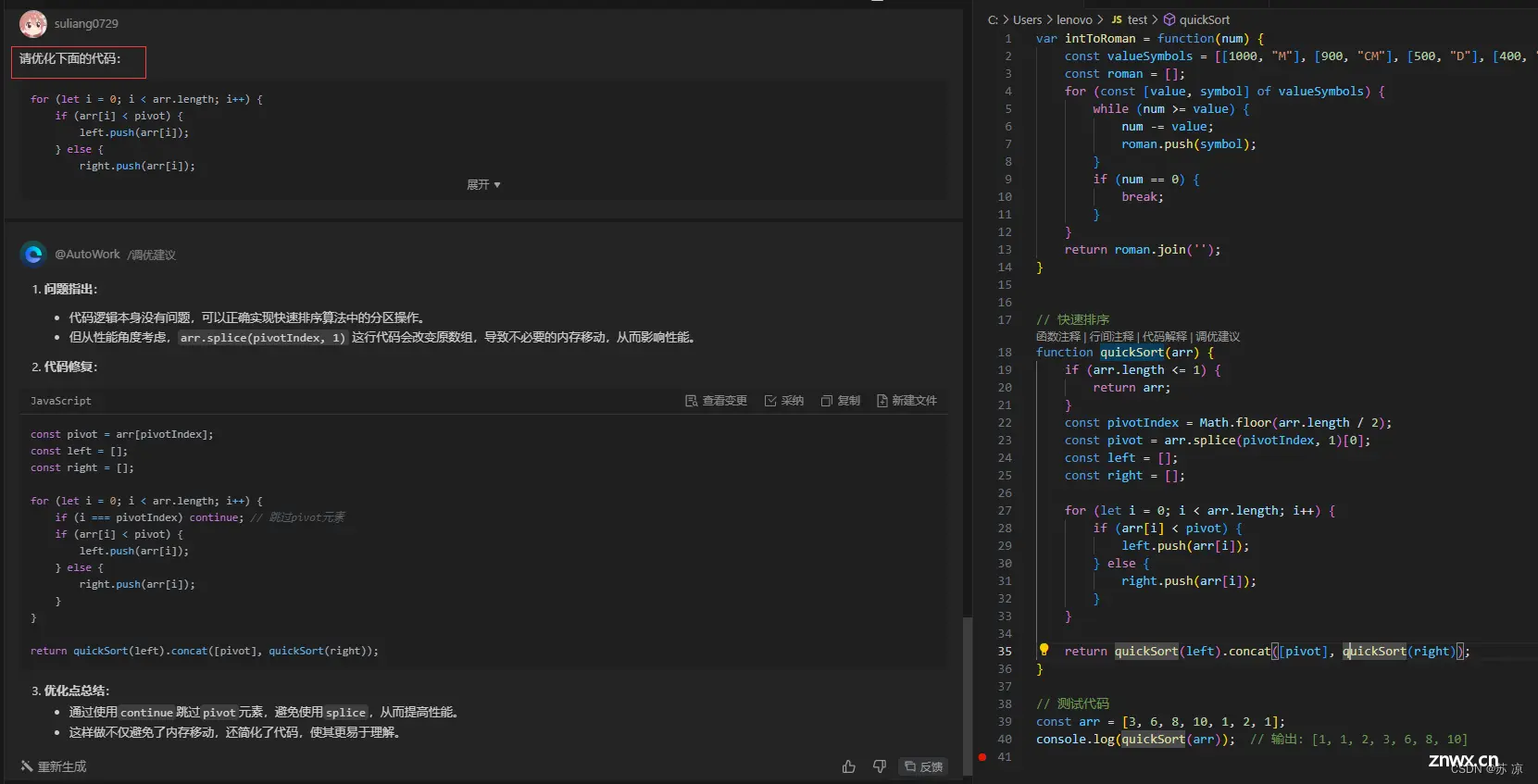Click the C: breadcrumb segment

click(993, 19)
